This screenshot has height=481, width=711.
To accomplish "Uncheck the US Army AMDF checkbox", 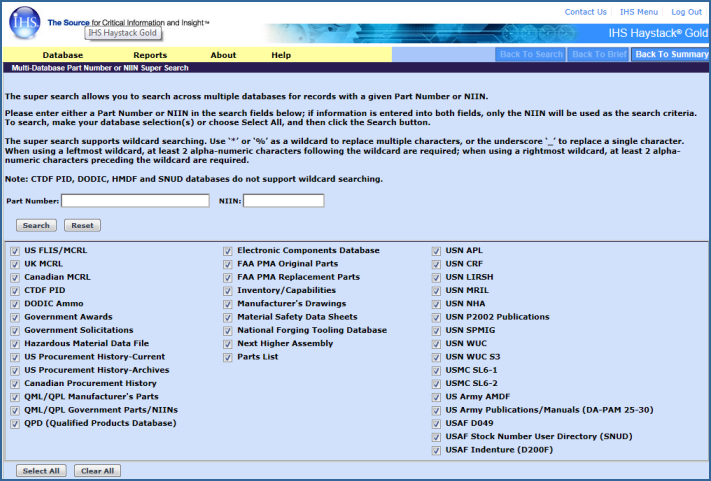I will click(x=436, y=397).
